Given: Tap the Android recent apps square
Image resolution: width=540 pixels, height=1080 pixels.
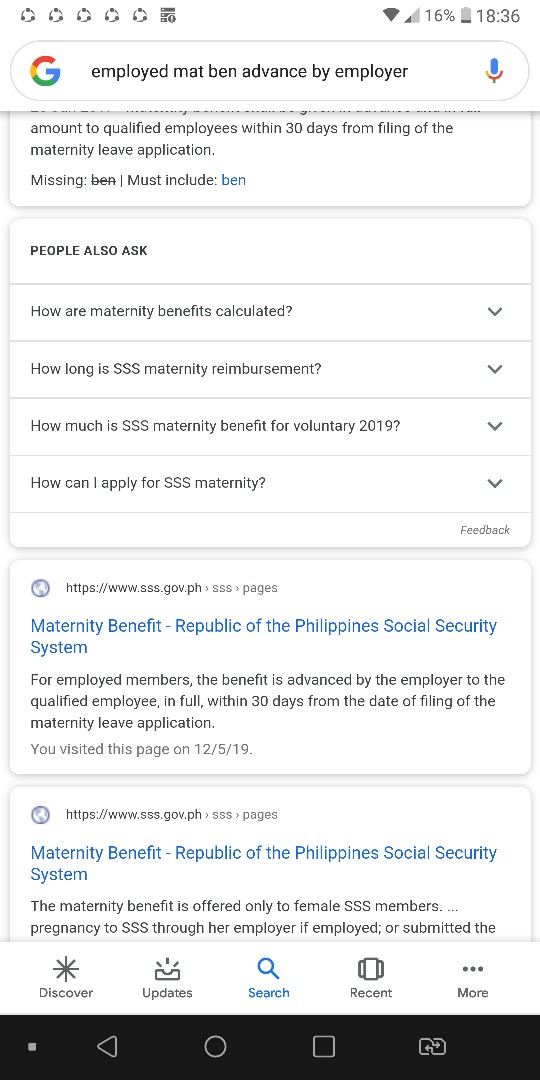Looking at the screenshot, I should tap(324, 1047).
